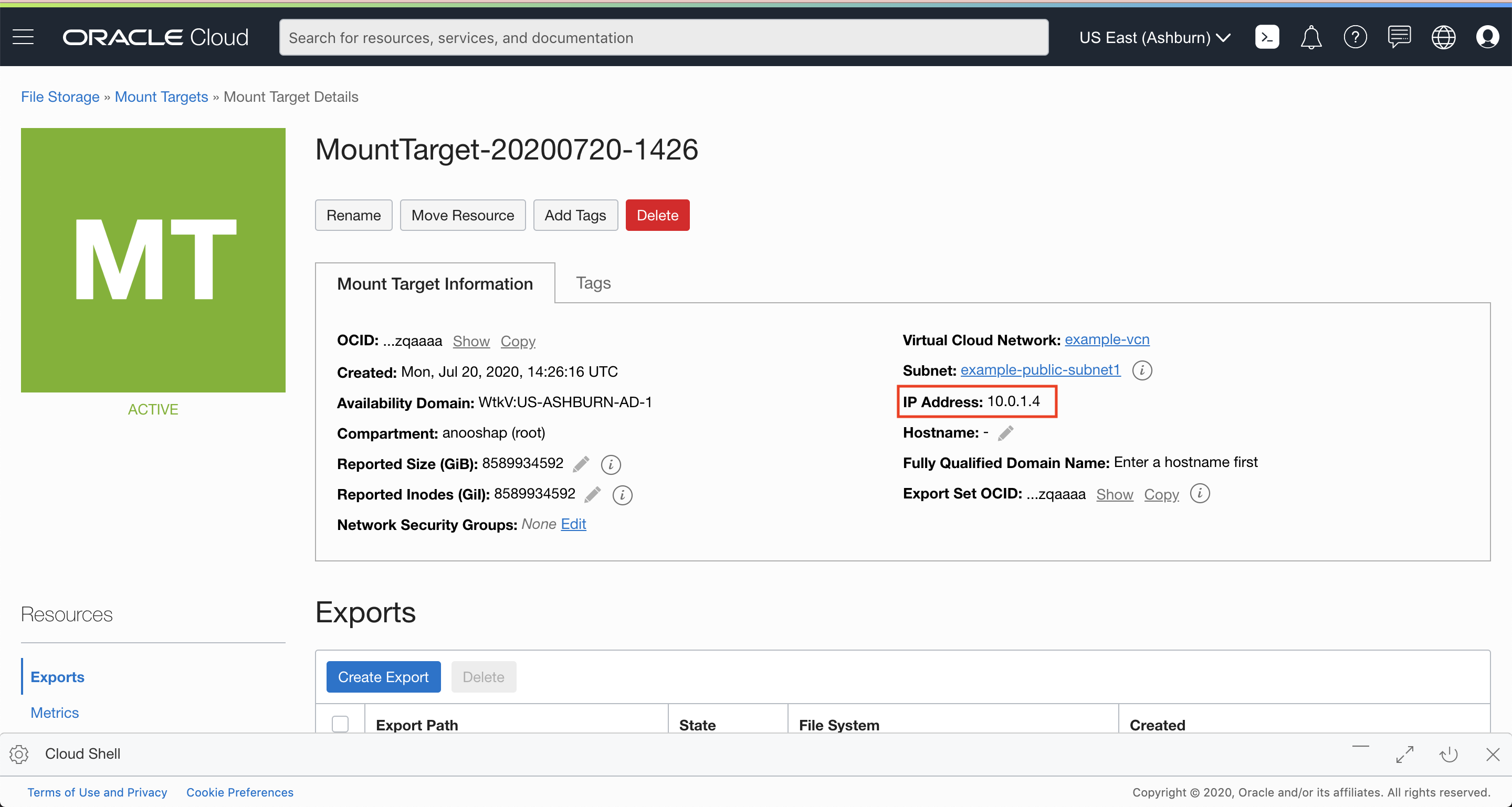Image resolution: width=1512 pixels, height=807 pixels.
Task: Show info for Reported Inodes
Action: click(x=622, y=495)
